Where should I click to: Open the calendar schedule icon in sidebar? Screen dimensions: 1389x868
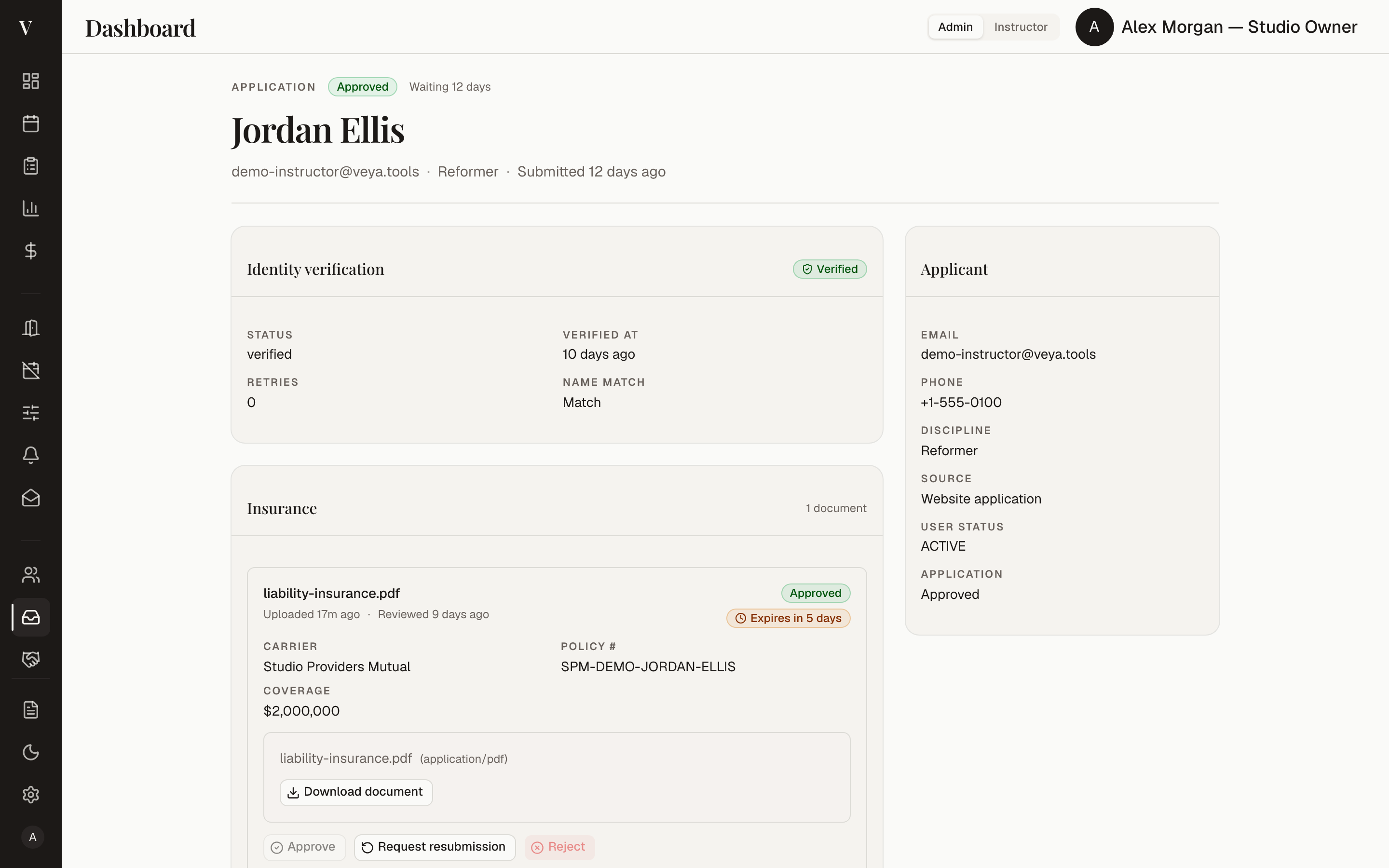(31, 123)
